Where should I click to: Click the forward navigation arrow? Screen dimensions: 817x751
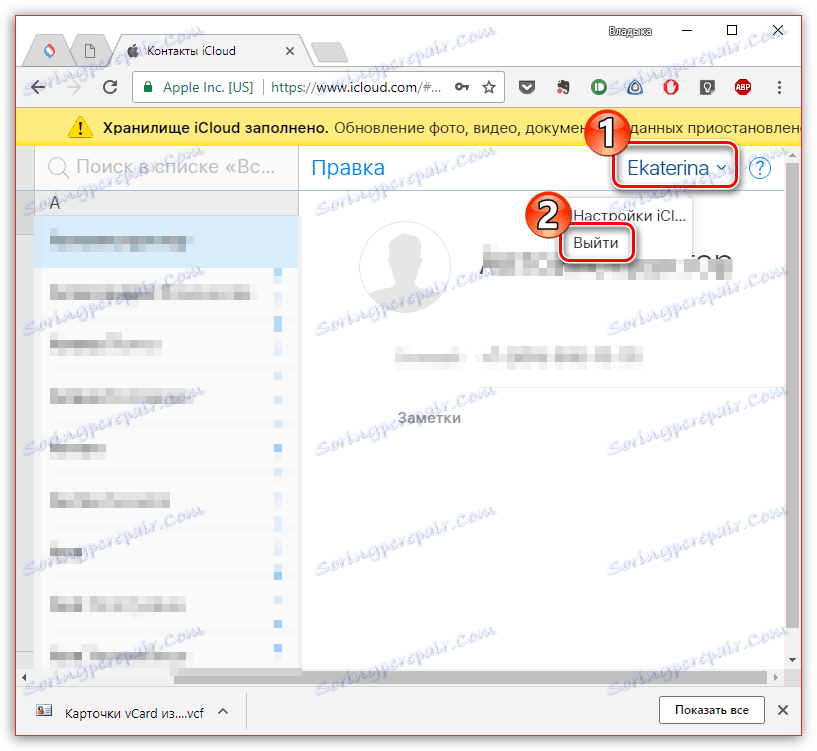[74, 88]
